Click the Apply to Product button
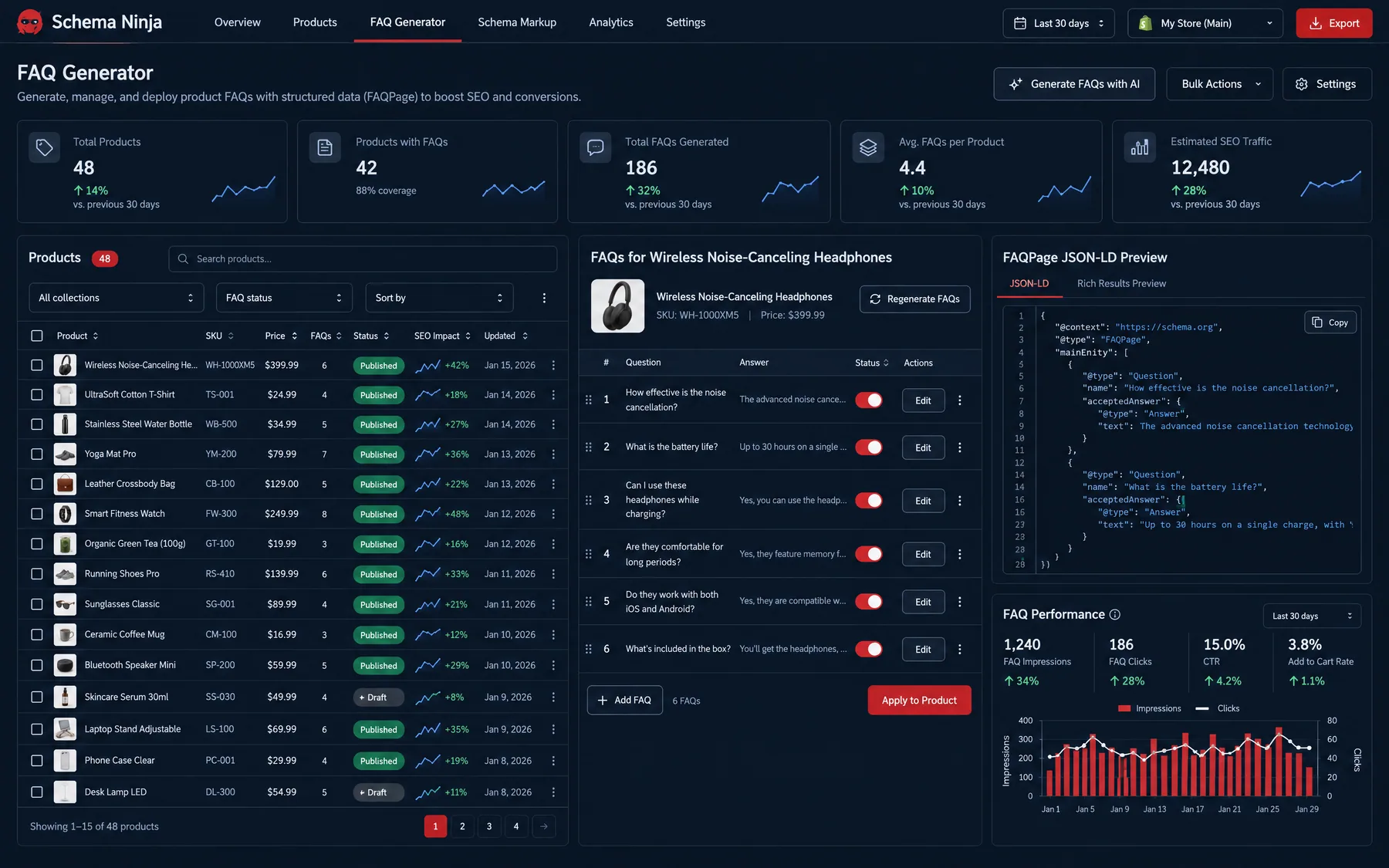Viewport: 1389px width, 868px height. pyautogui.click(x=919, y=701)
